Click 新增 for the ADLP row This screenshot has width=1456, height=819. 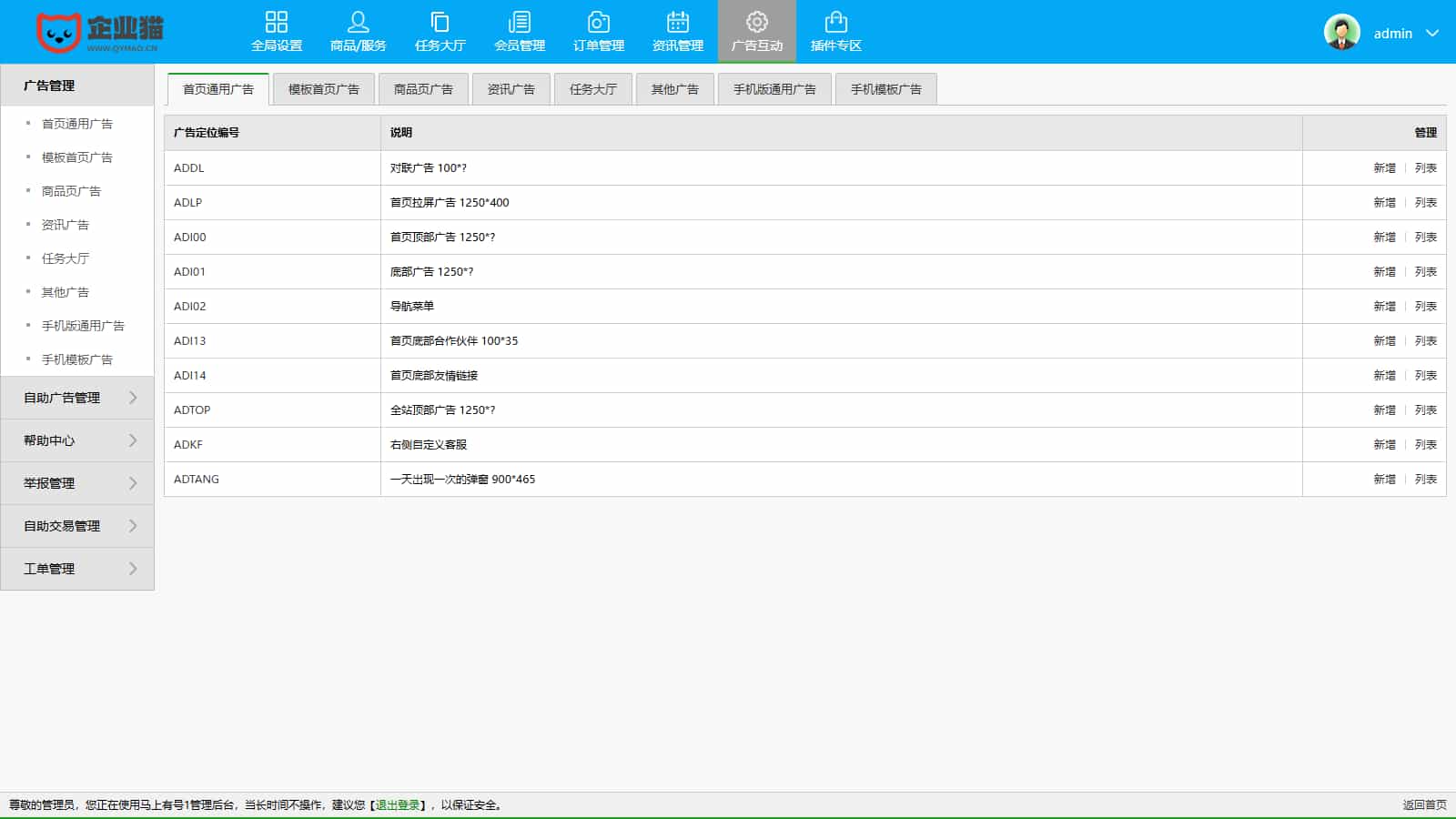click(x=1384, y=203)
